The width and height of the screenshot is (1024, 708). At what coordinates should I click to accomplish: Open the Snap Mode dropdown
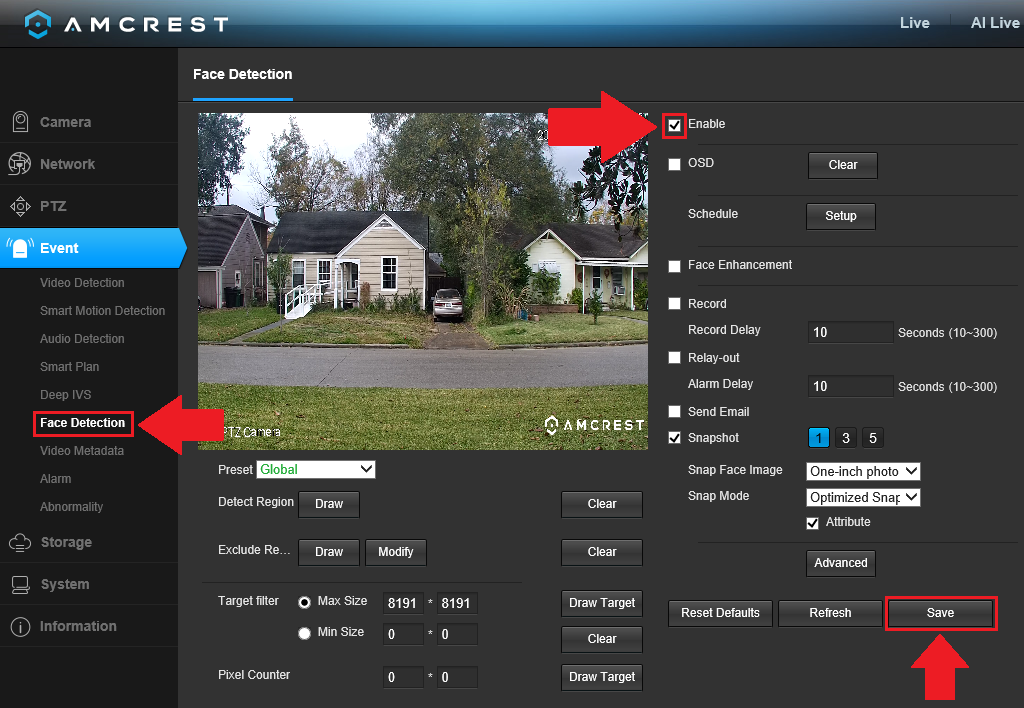coord(863,497)
